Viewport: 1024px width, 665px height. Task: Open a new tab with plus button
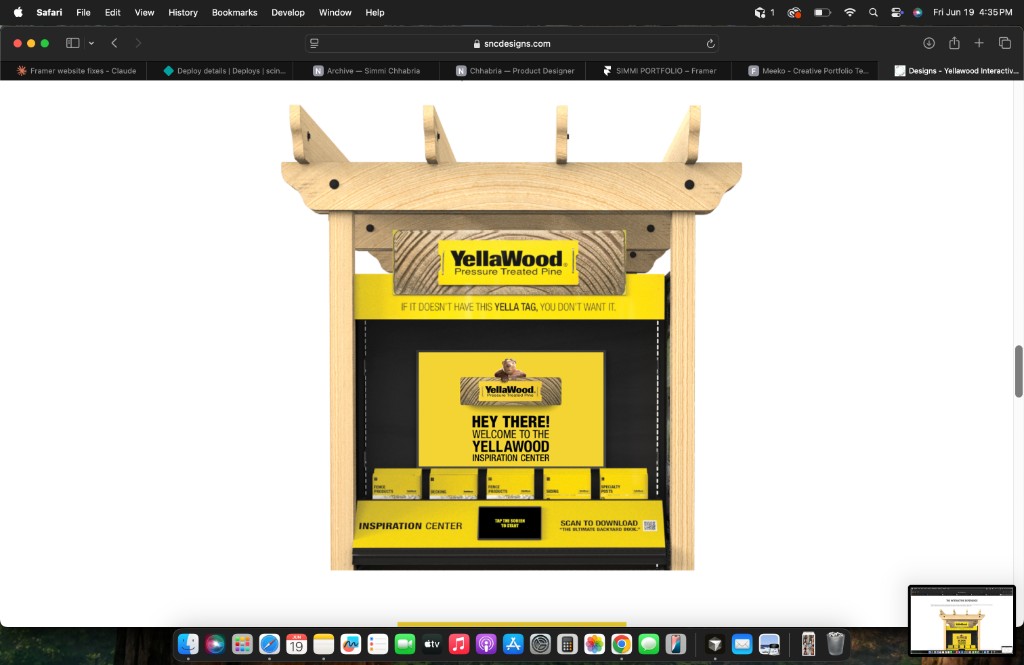(x=979, y=43)
